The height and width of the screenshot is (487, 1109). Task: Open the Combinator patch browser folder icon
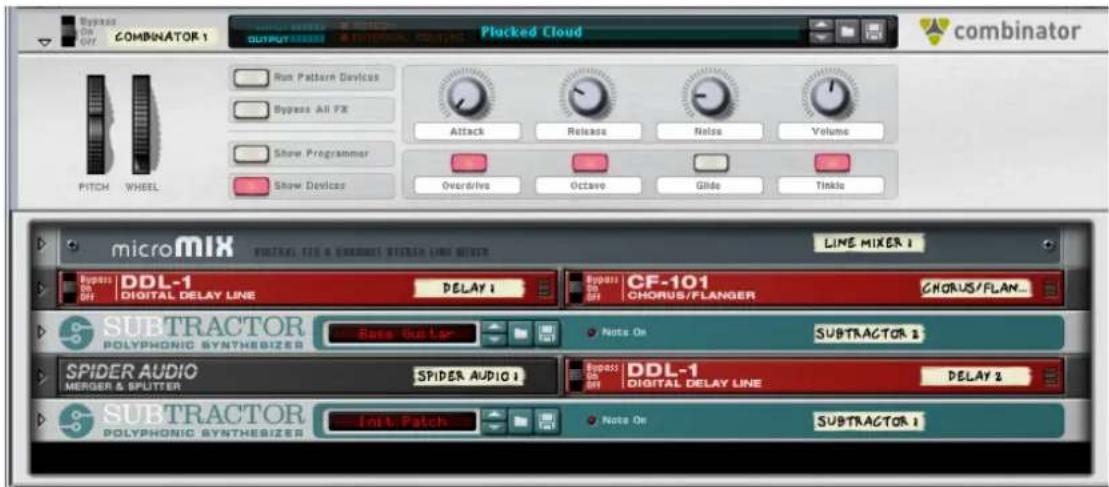(846, 31)
